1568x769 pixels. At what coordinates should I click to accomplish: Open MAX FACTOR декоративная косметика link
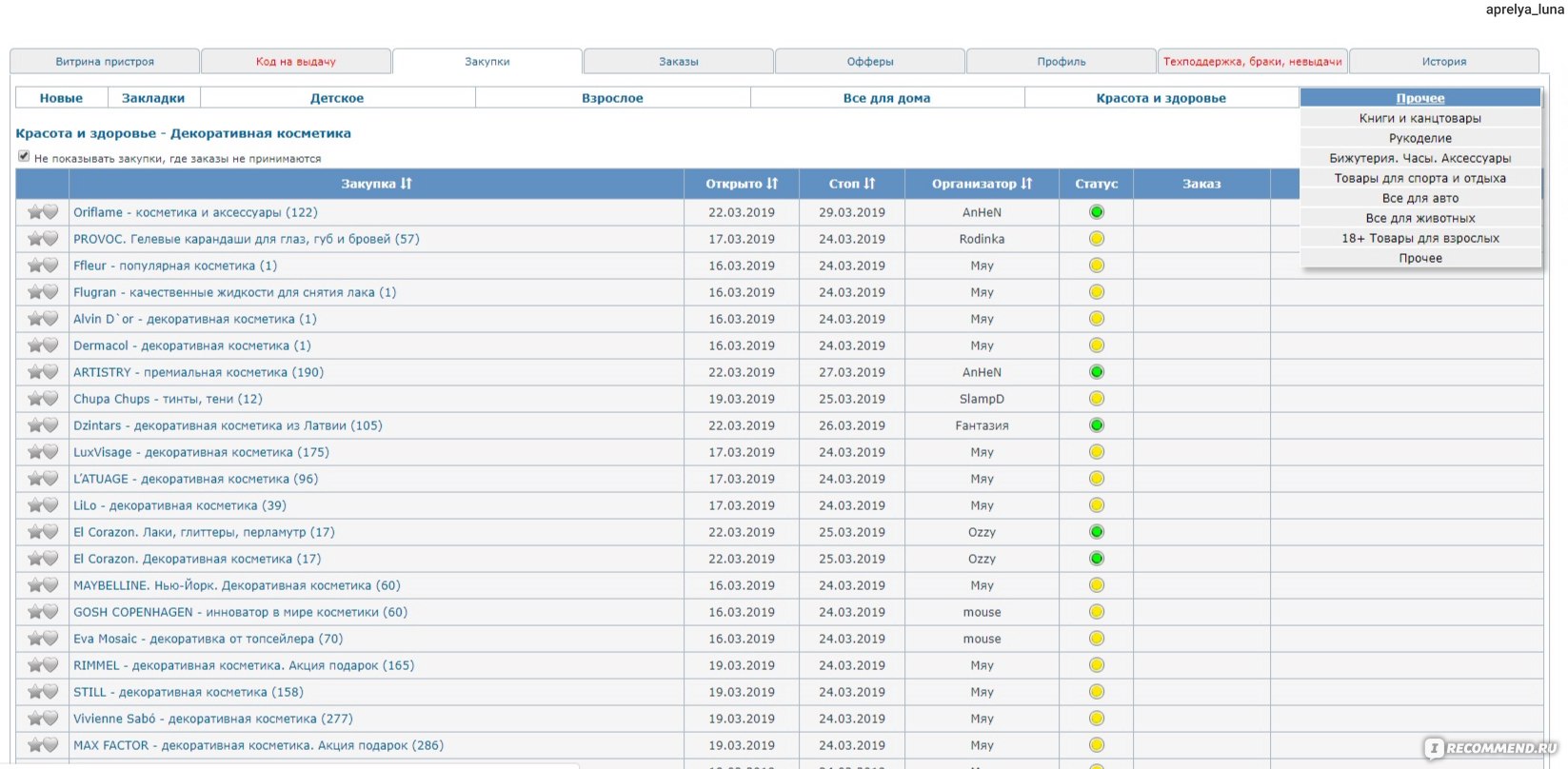[258, 745]
